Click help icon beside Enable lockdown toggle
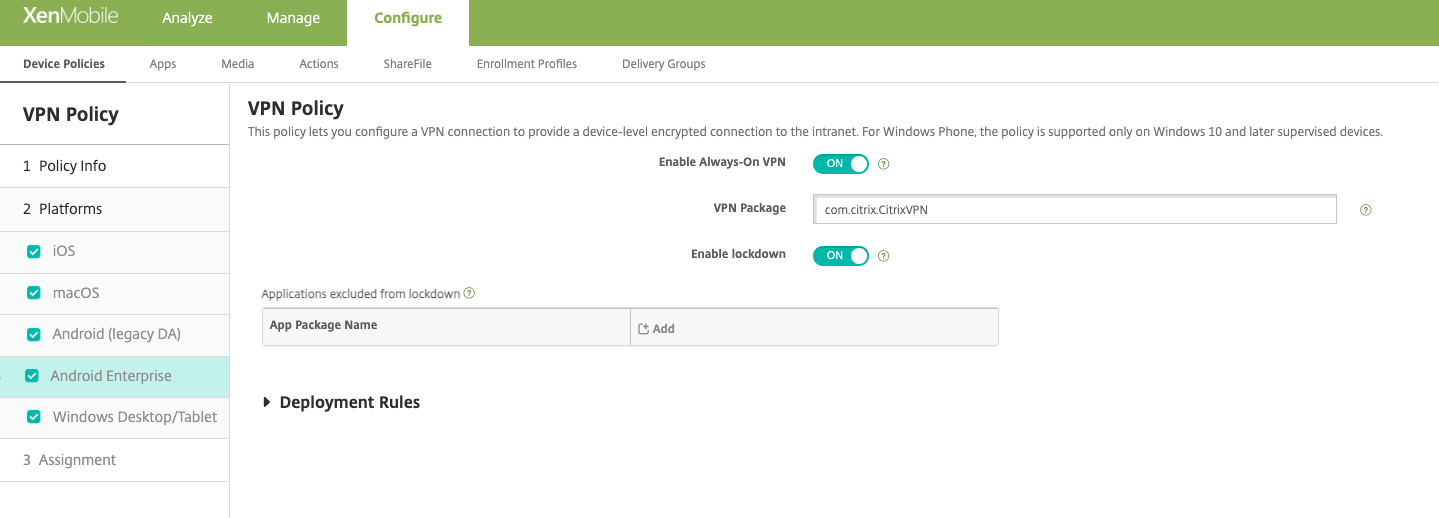Image resolution: width=1439 pixels, height=518 pixels. tap(884, 255)
